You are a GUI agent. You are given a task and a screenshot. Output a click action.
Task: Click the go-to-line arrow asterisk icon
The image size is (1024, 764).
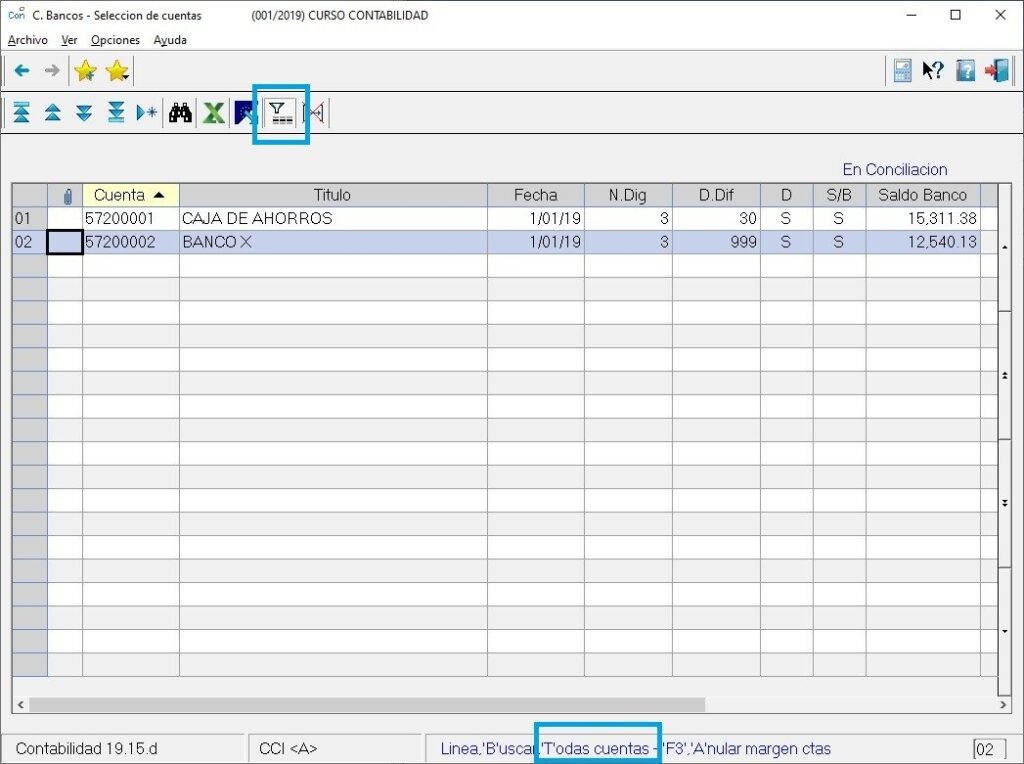coord(147,113)
